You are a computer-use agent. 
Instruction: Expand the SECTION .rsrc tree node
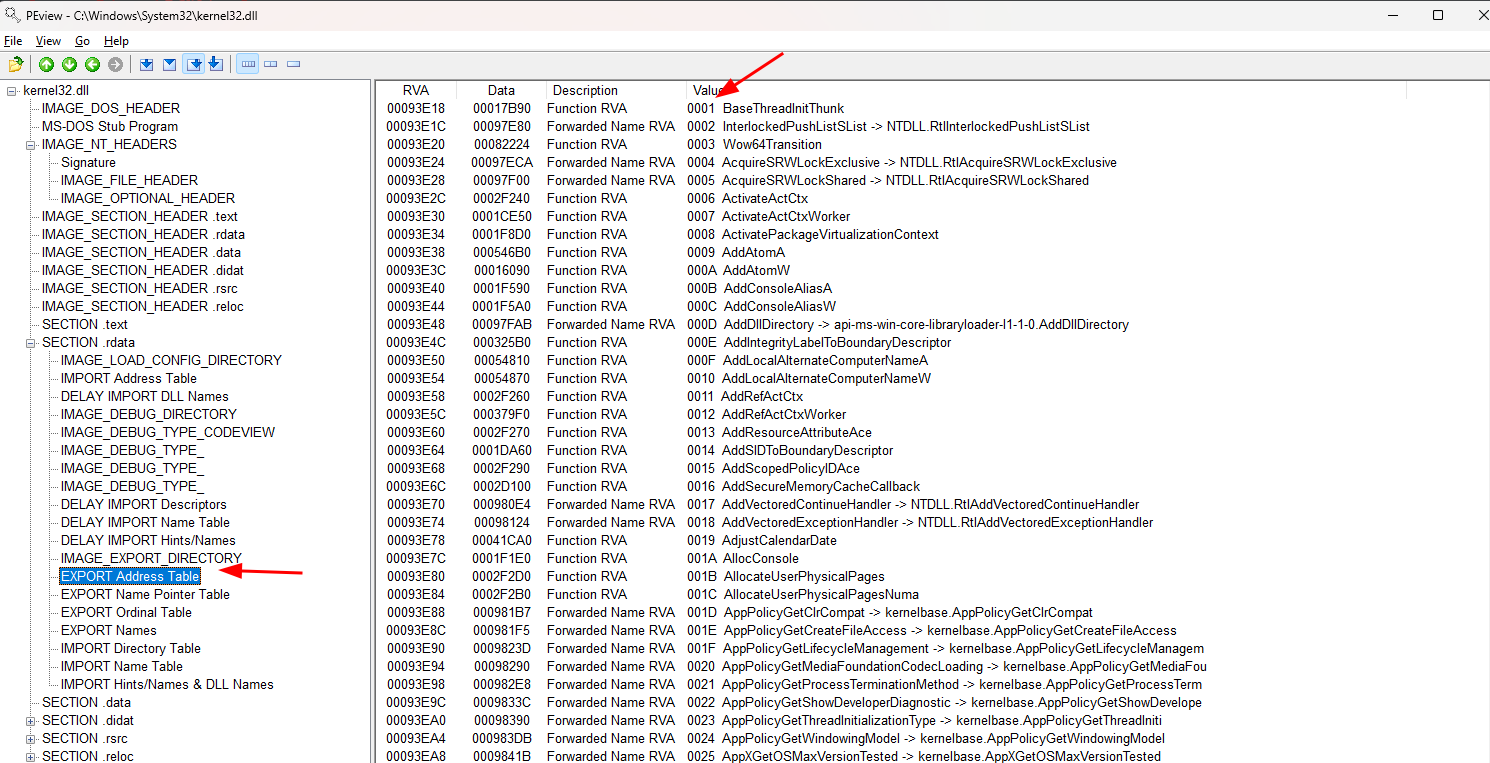(x=31, y=739)
